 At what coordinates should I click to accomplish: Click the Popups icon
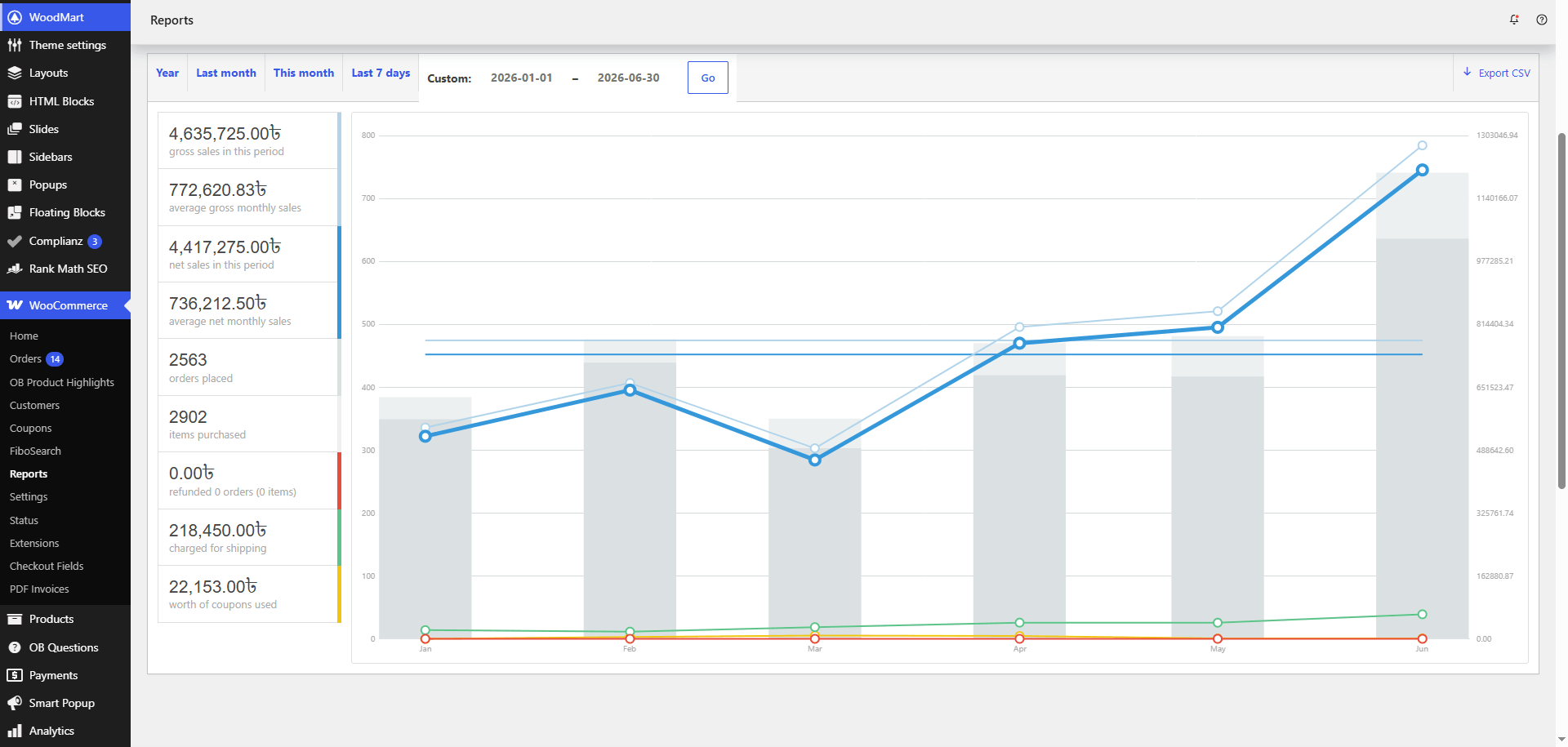pos(15,185)
